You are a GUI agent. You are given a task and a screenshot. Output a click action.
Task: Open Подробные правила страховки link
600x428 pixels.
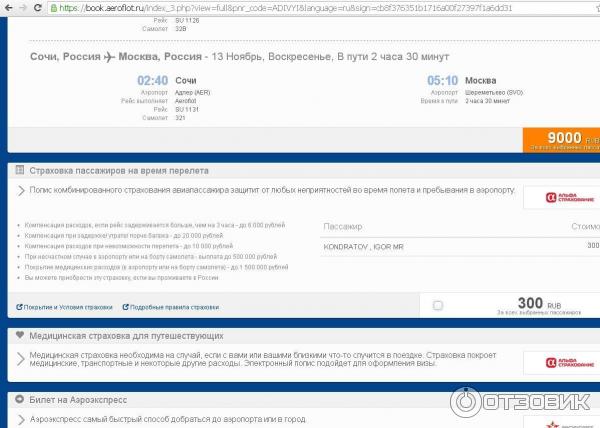[x=174, y=307]
